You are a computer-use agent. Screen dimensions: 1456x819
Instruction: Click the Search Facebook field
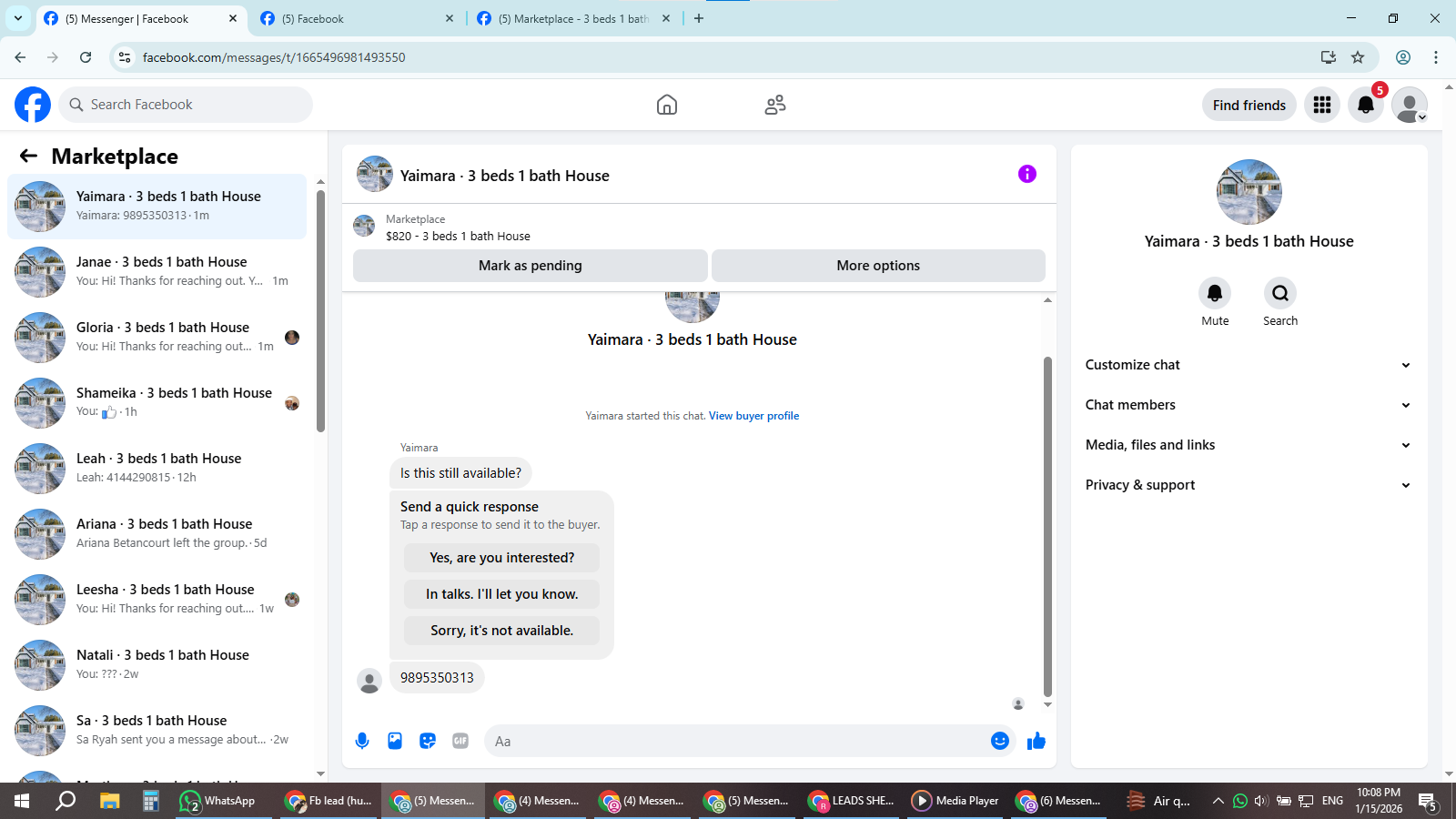(x=186, y=105)
